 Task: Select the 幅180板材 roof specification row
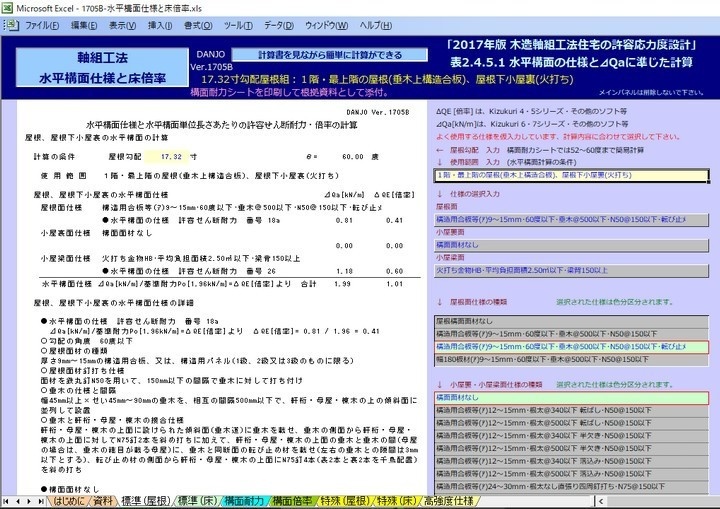(x=571, y=360)
